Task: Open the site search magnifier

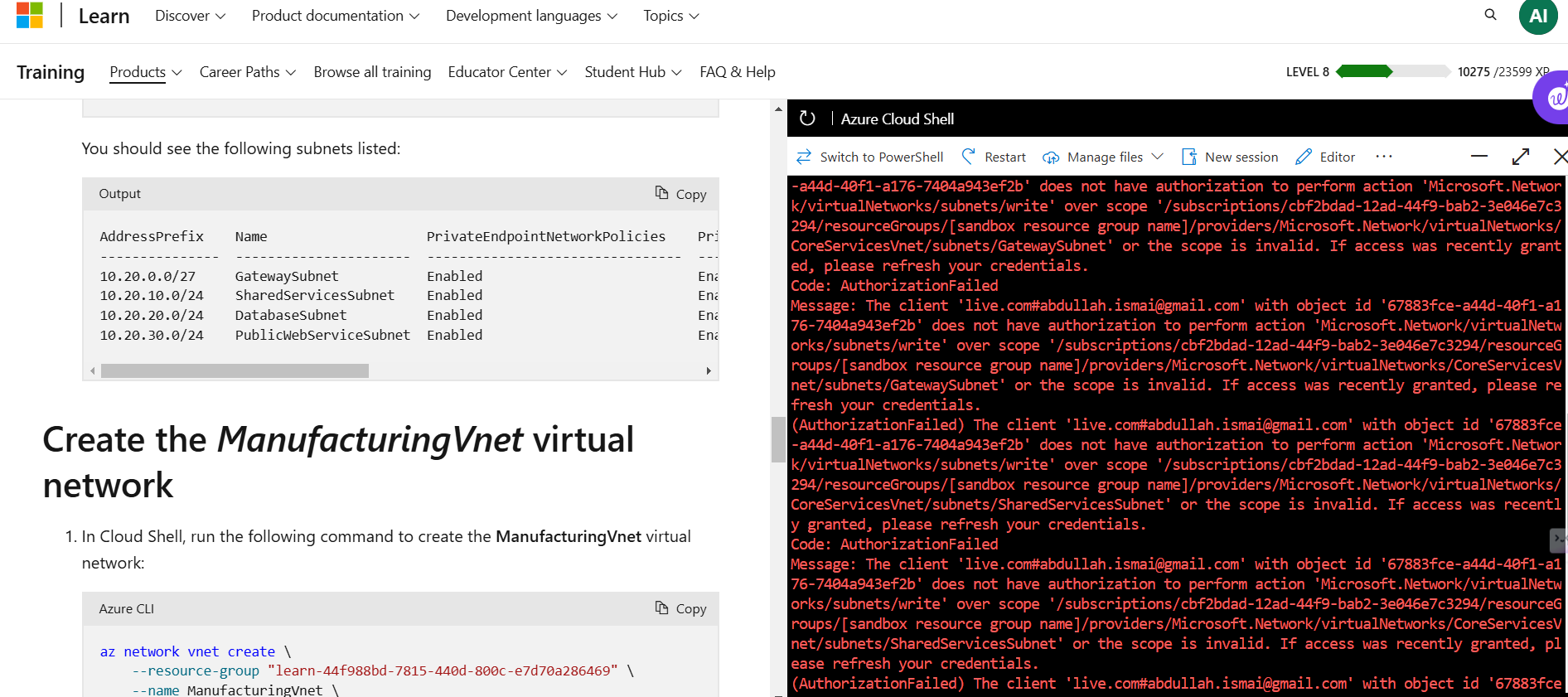Action: (1490, 15)
